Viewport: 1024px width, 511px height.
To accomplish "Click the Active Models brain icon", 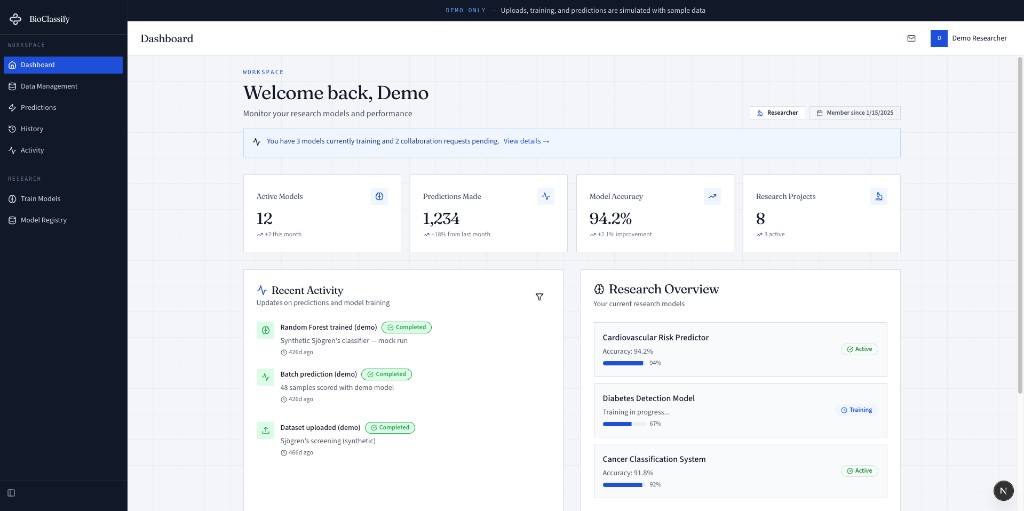I will tap(379, 196).
